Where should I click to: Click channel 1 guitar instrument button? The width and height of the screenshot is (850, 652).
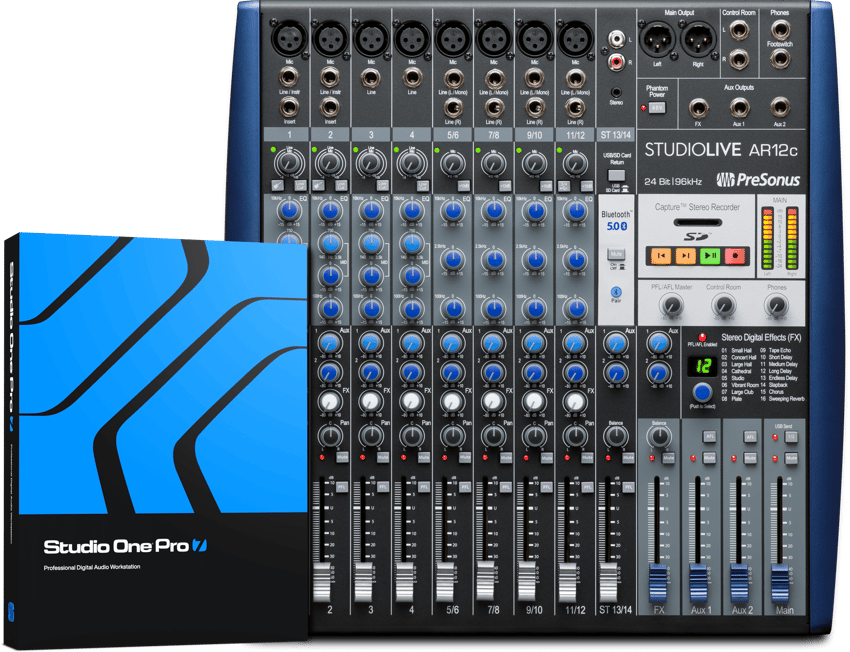tap(278, 185)
